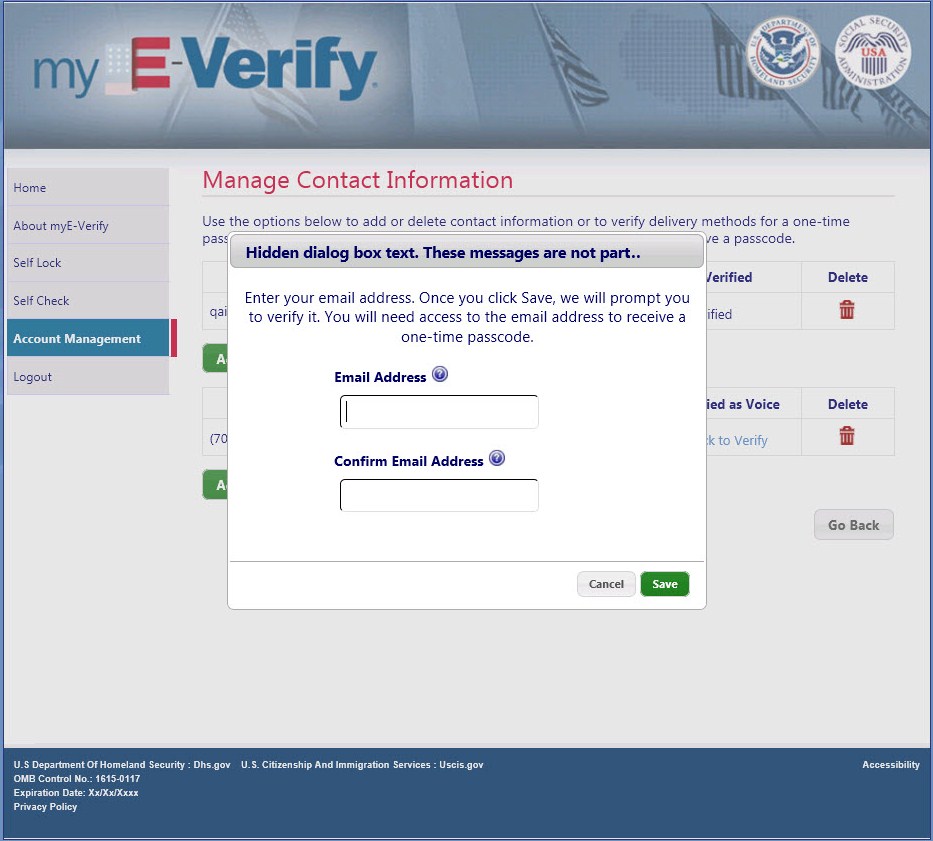Viewport: 933px width, 841px height.
Task: Click the 'Manage Contact Information' heading
Action: coord(358,180)
